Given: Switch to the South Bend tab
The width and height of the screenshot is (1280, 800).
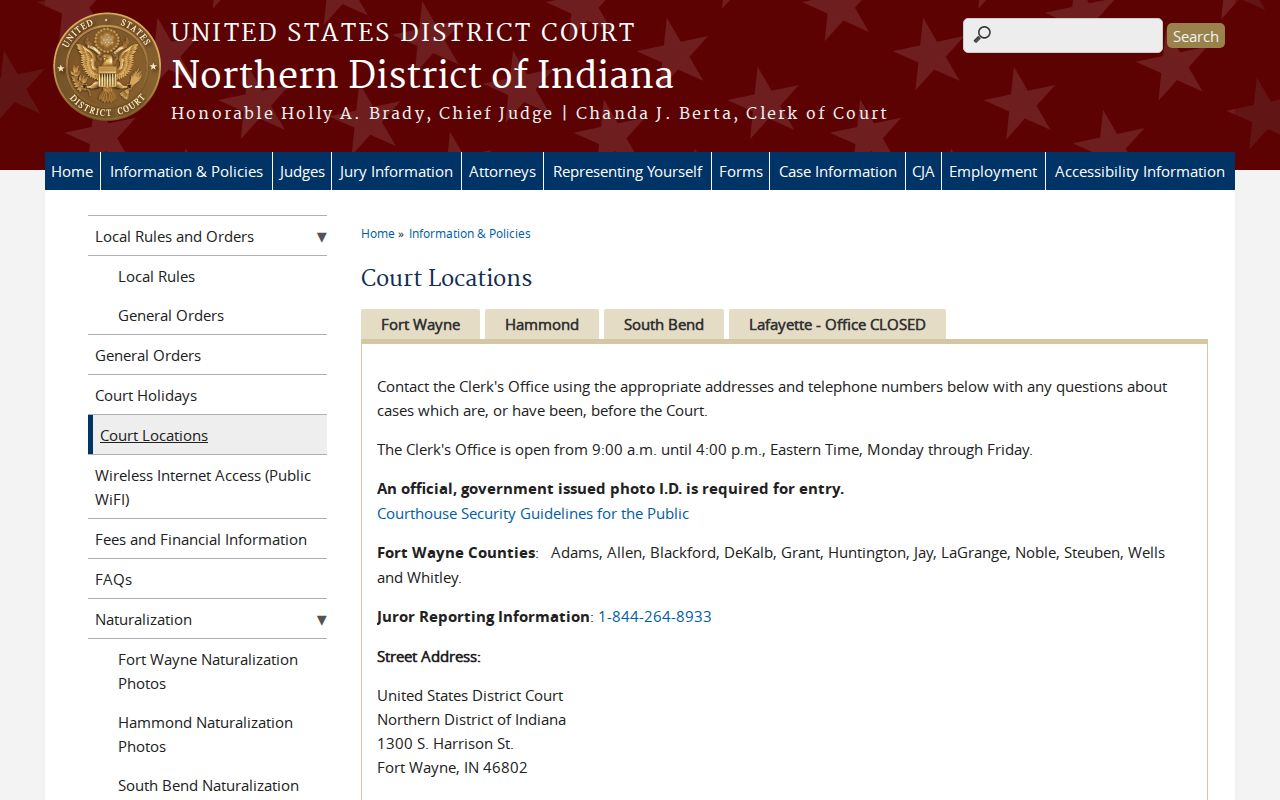Looking at the screenshot, I should tap(664, 324).
